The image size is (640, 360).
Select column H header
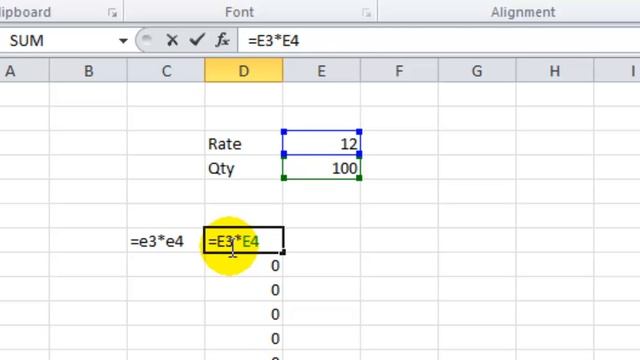point(555,71)
